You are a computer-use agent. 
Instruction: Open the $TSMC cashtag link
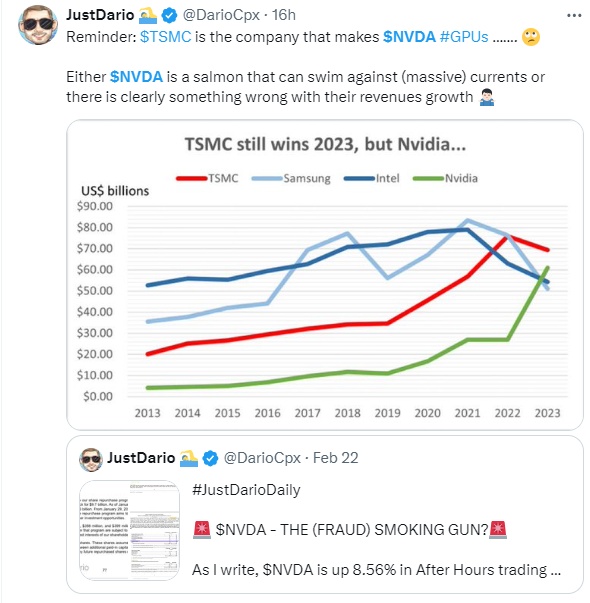[165, 37]
